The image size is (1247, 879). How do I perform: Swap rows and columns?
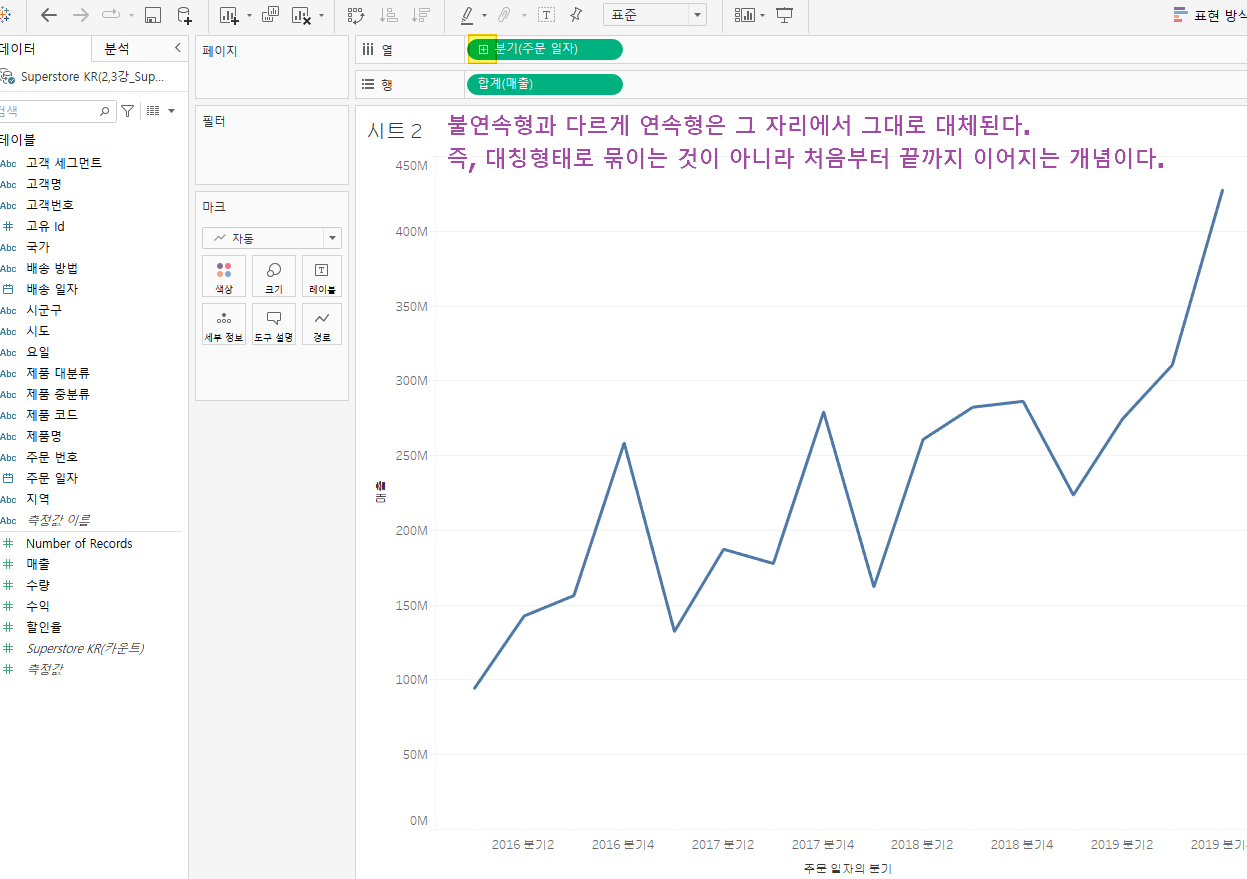pyautogui.click(x=356, y=15)
